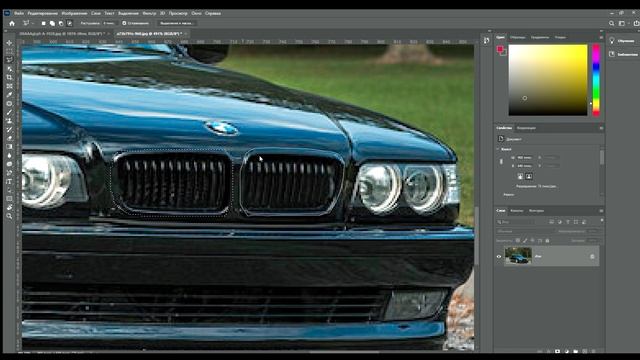The width and height of the screenshot is (640, 360).
Task: Select the Lasso tool in toolbar
Action: [9, 60]
